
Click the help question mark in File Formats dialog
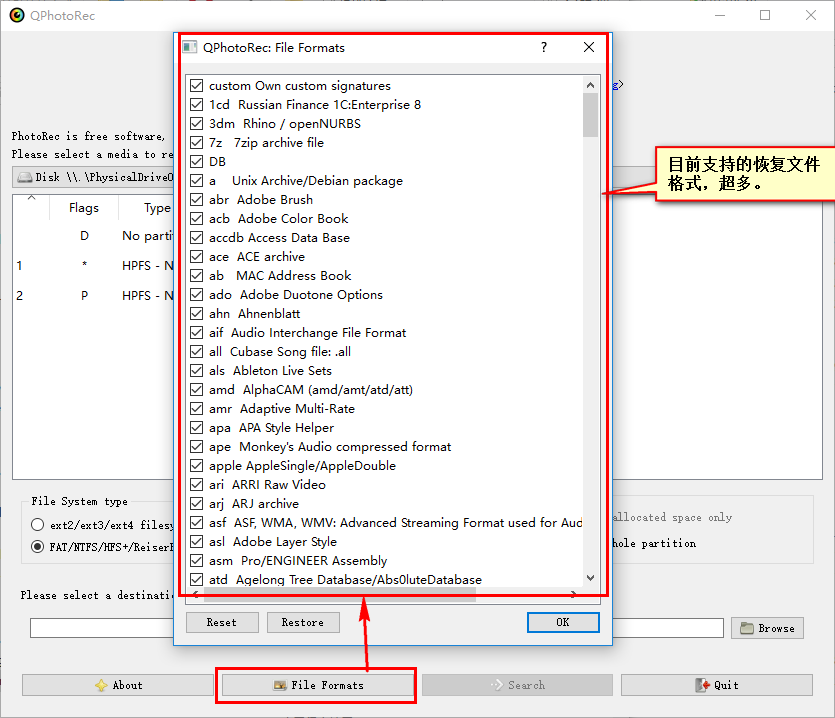tap(544, 47)
